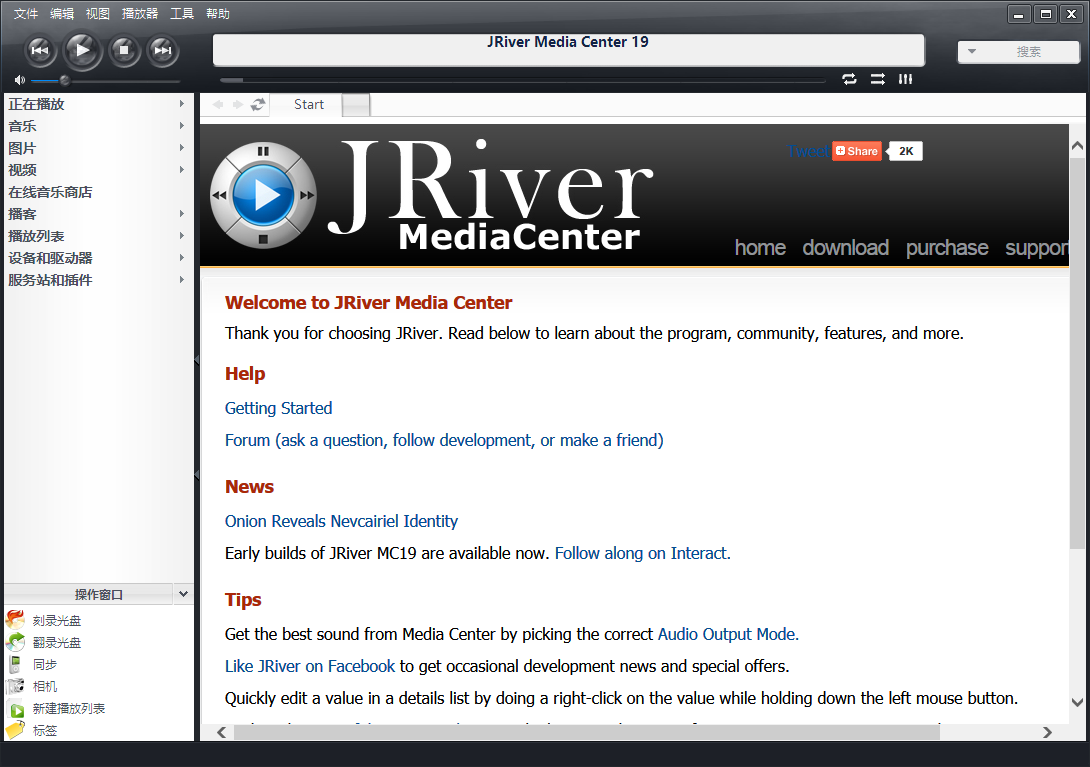Expand the 设备和驱动器 tree arrow
This screenshot has width=1090, height=767.
click(x=181, y=257)
